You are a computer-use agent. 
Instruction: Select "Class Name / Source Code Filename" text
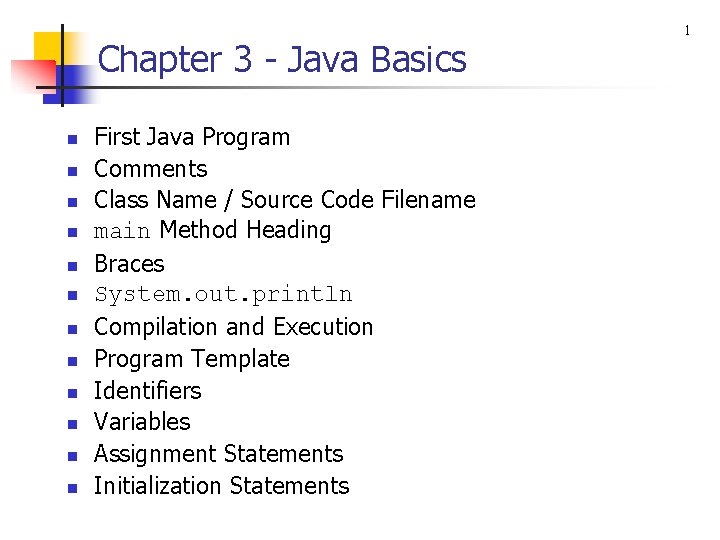284,200
